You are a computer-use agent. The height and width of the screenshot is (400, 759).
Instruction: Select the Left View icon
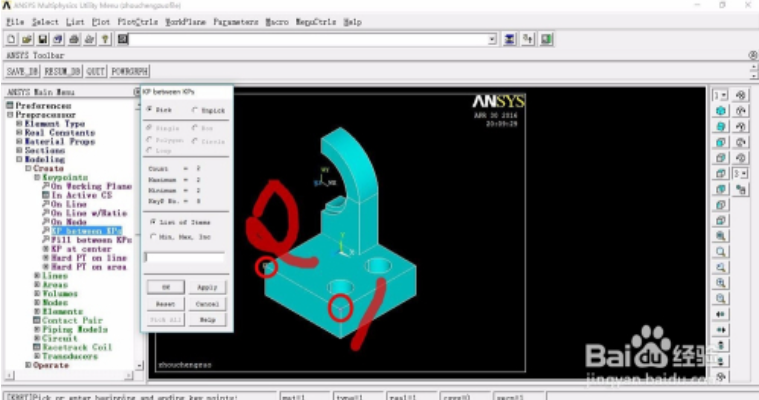click(721, 205)
